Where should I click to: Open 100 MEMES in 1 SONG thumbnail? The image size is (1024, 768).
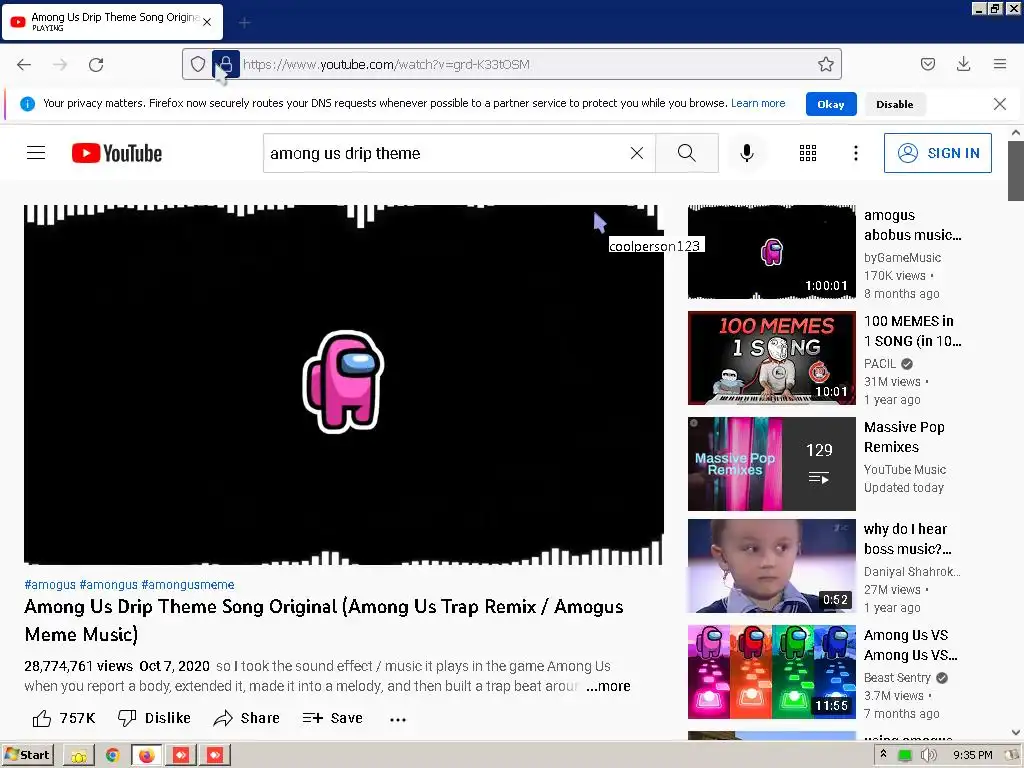click(x=771, y=358)
